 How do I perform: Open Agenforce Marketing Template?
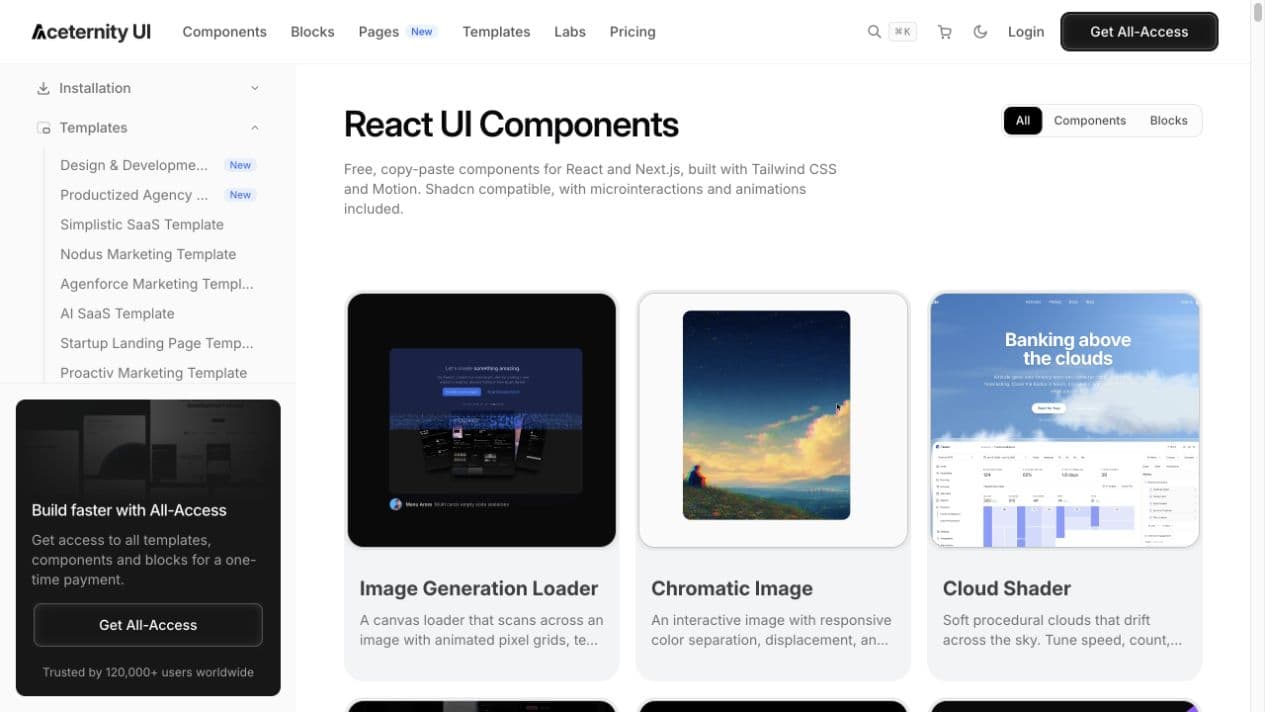tap(157, 284)
